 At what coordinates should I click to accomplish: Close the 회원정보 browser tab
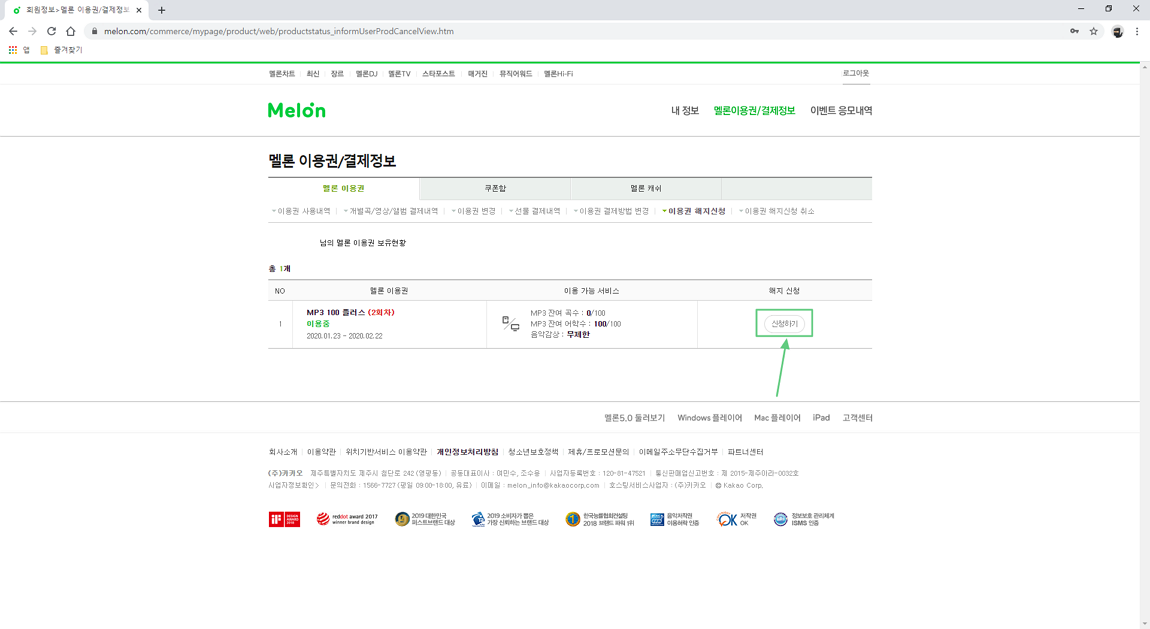click(139, 10)
